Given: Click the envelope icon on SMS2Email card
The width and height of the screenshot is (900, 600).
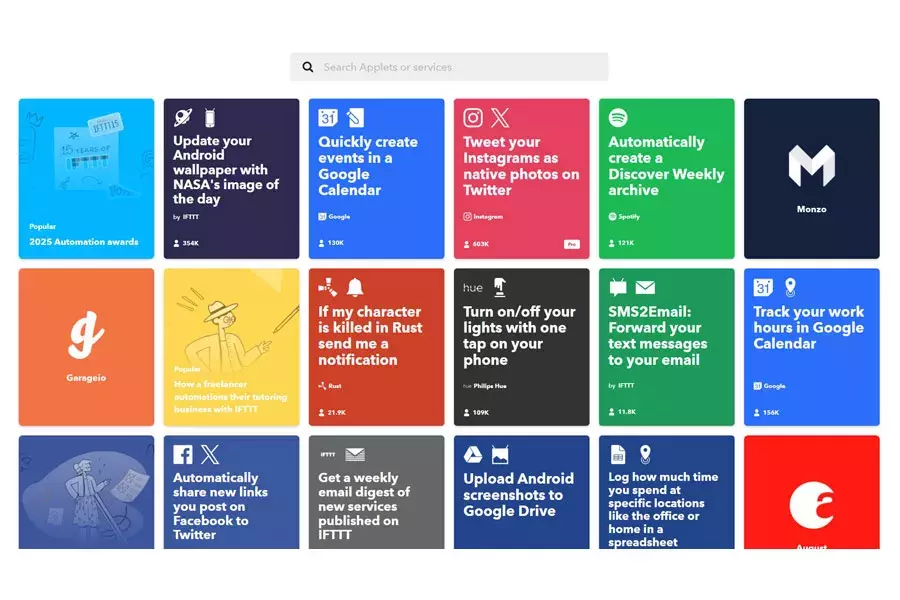Looking at the screenshot, I should (645, 287).
